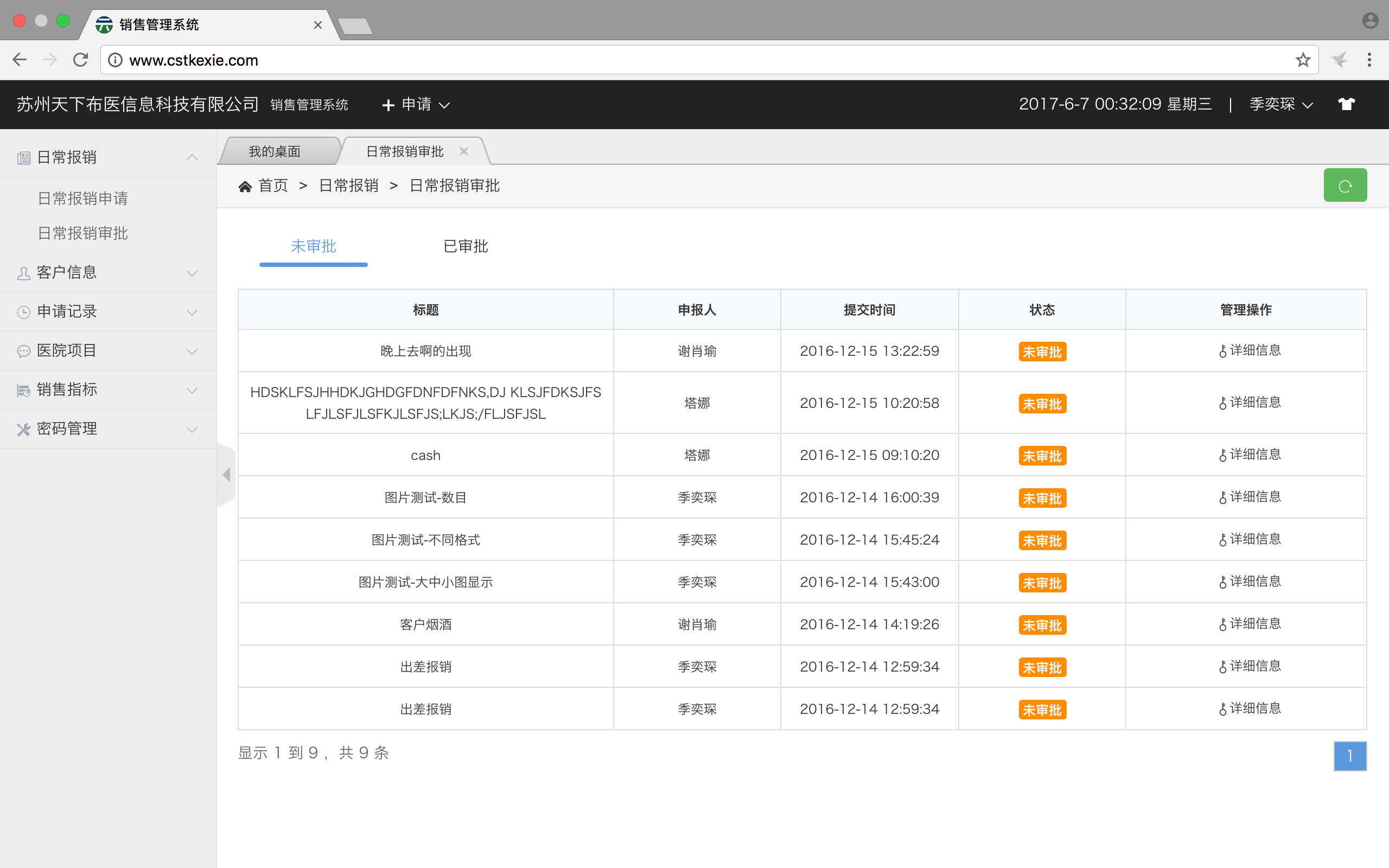Viewport: 1389px width, 868px height.
Task: Collapse the sidebar with left arrow handle
Action: [227, 475]
